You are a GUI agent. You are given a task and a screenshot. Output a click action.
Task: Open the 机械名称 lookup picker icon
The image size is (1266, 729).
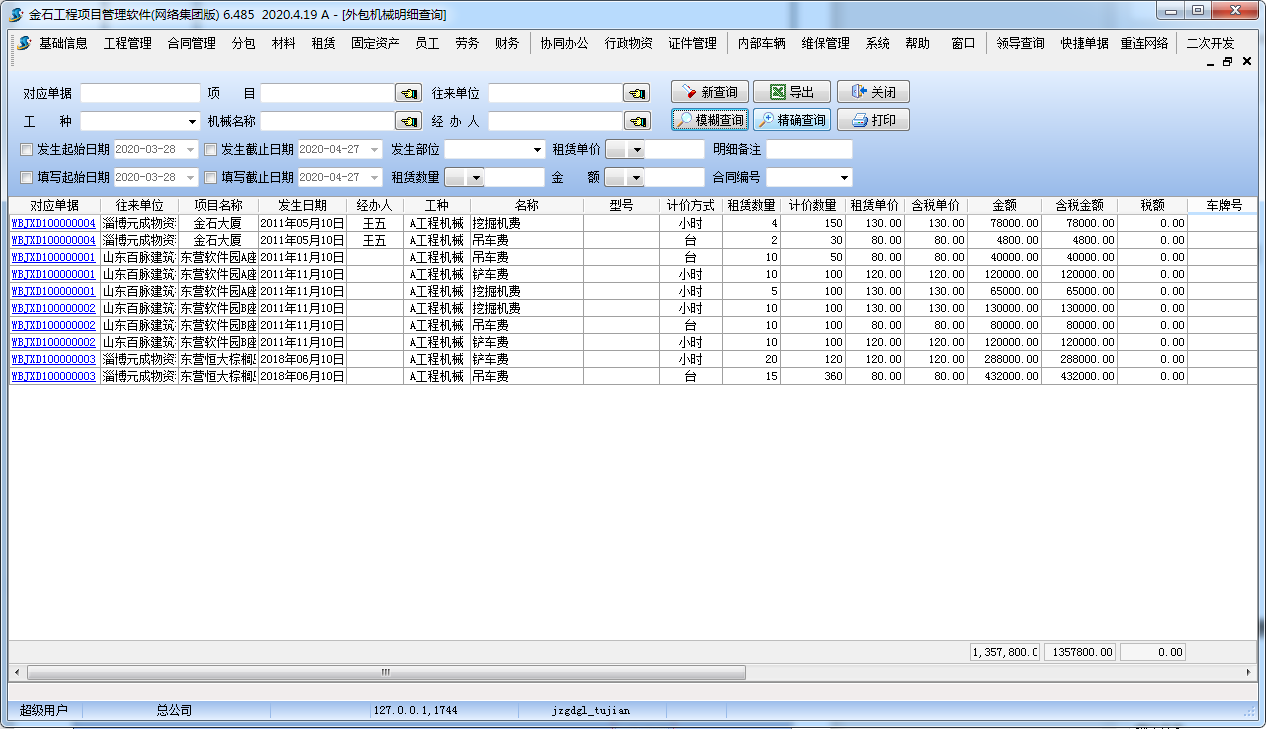click(x=408, y=121)
